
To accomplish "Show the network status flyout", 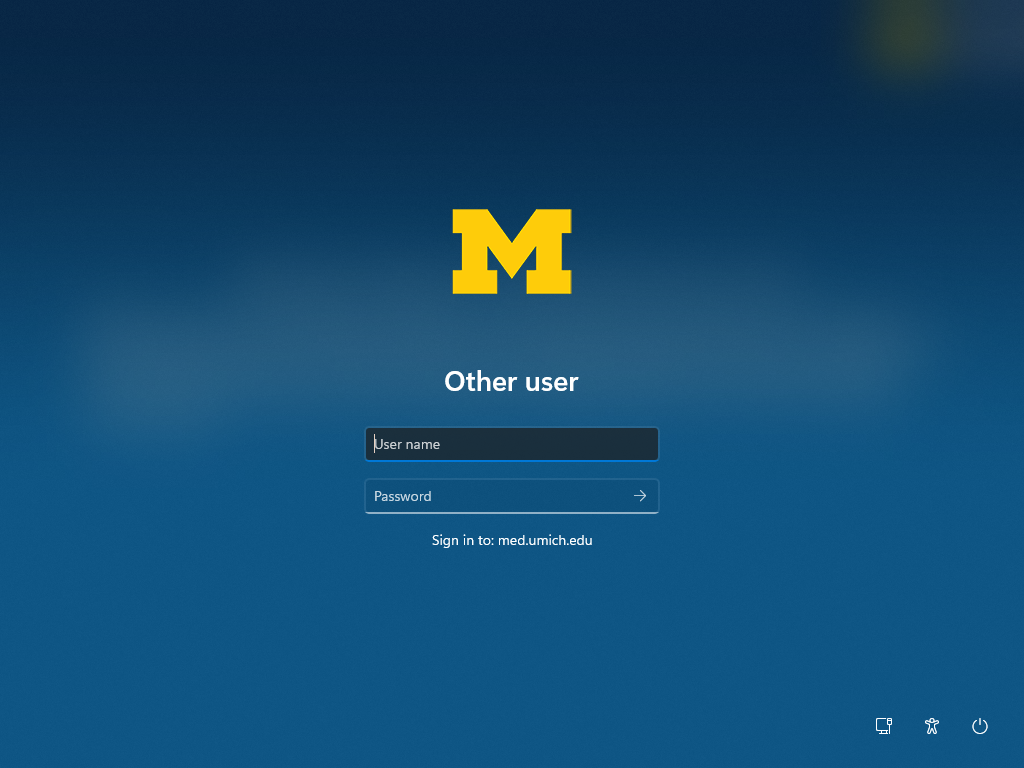I will 883,726.
